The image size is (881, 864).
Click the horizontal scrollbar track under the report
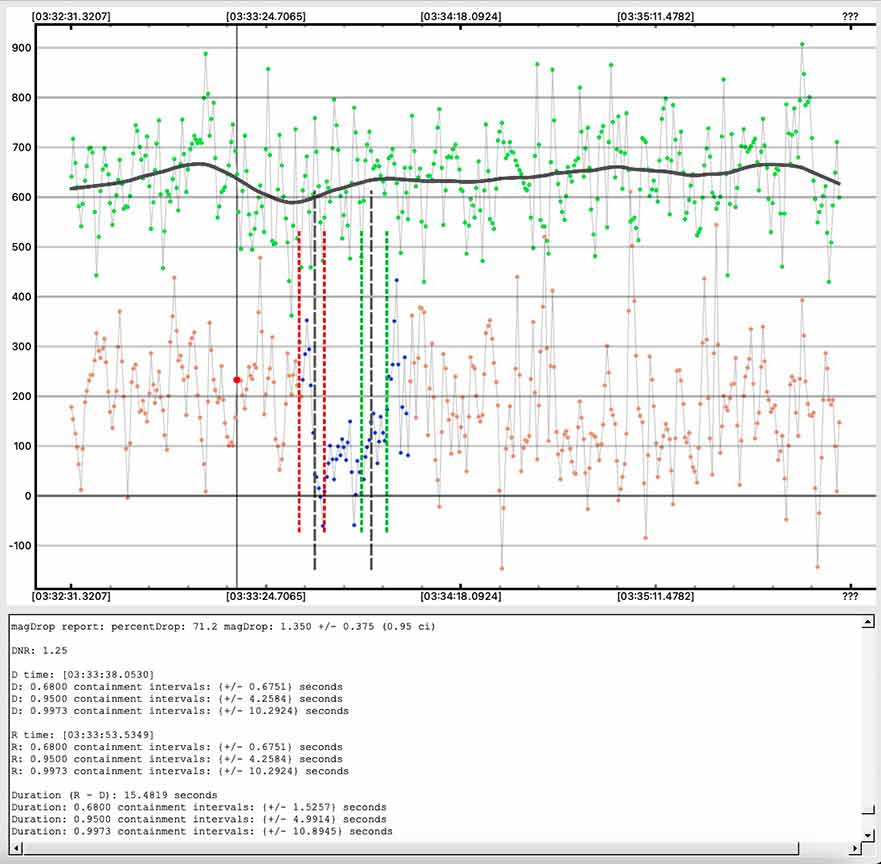(x=435, y=847)
